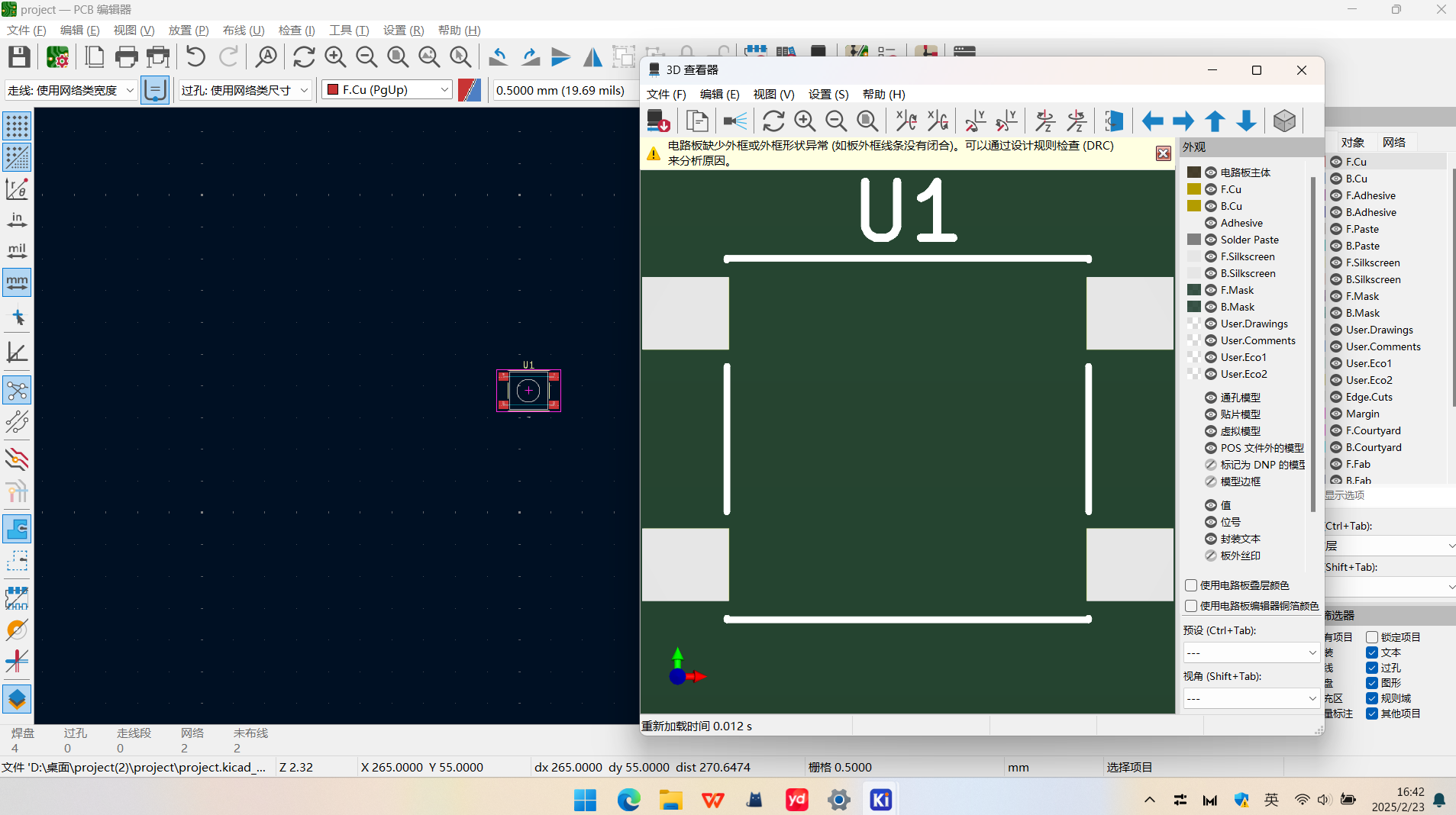Image resolution: width=1456 pixels, height=815 pixels.
Task: Hide F.Silkscreen layer in 3D appearance panel
Action: (x=1211, y=257)
